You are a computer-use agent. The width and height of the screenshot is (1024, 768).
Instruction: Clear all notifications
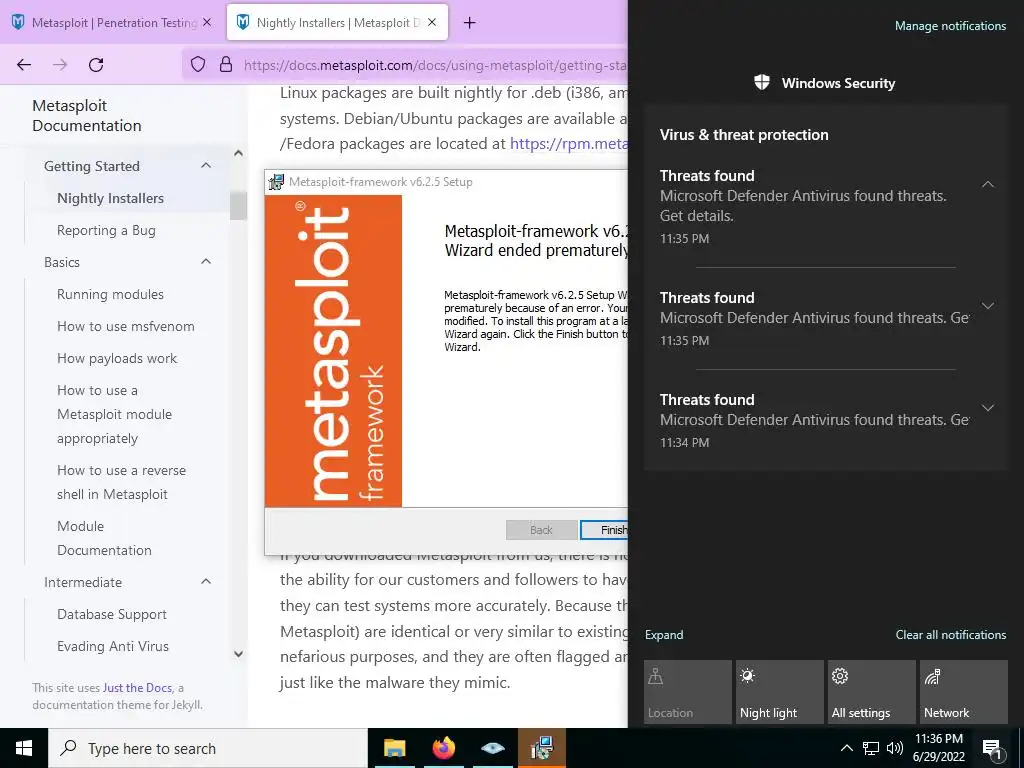click(951, 635)
